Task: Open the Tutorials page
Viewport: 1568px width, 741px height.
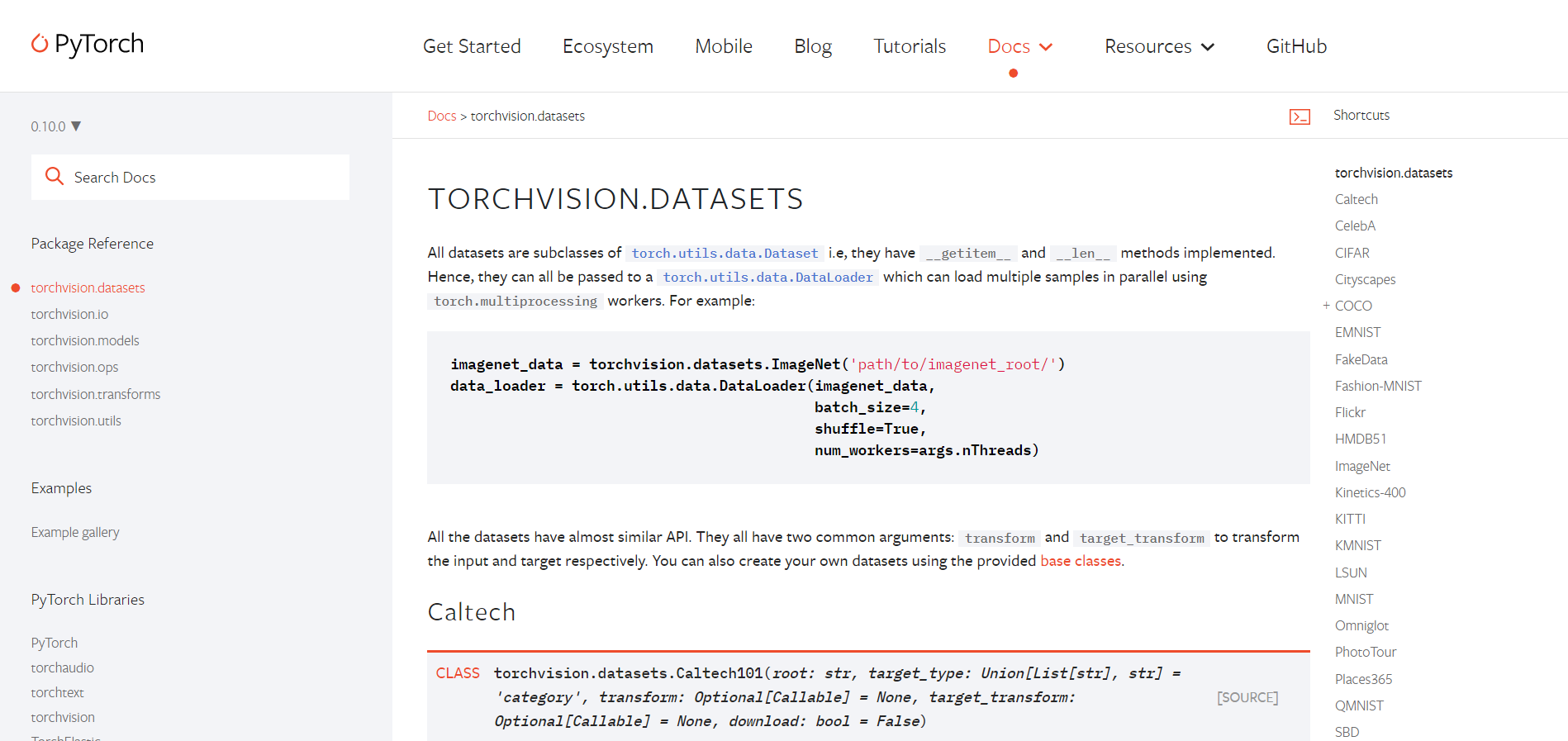Action: point(910,46)
